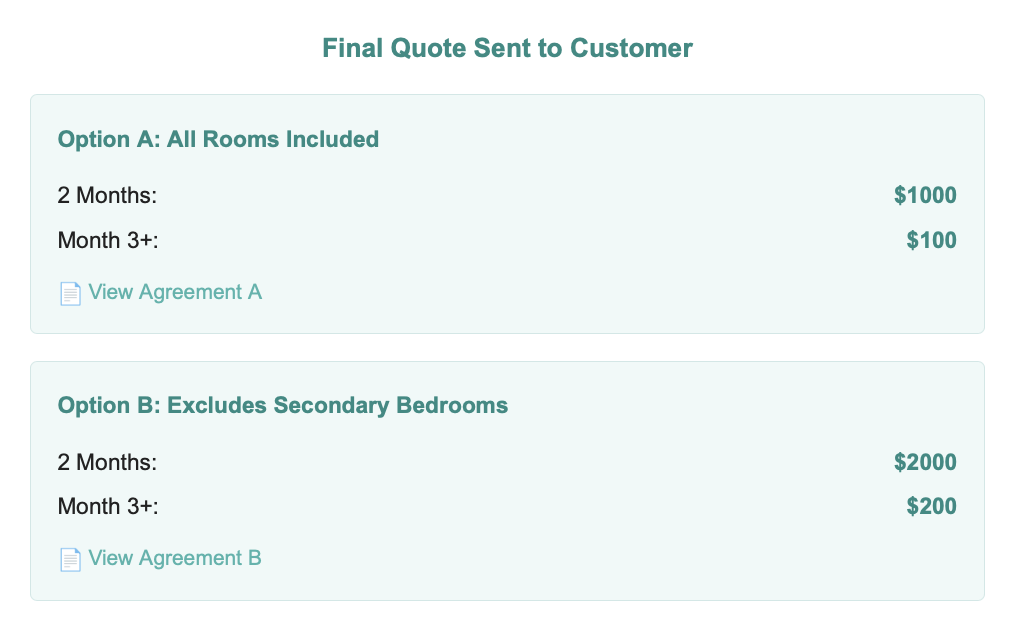
Task: Select the $1000 price for Option A
Action: click(x=925, y=195)
